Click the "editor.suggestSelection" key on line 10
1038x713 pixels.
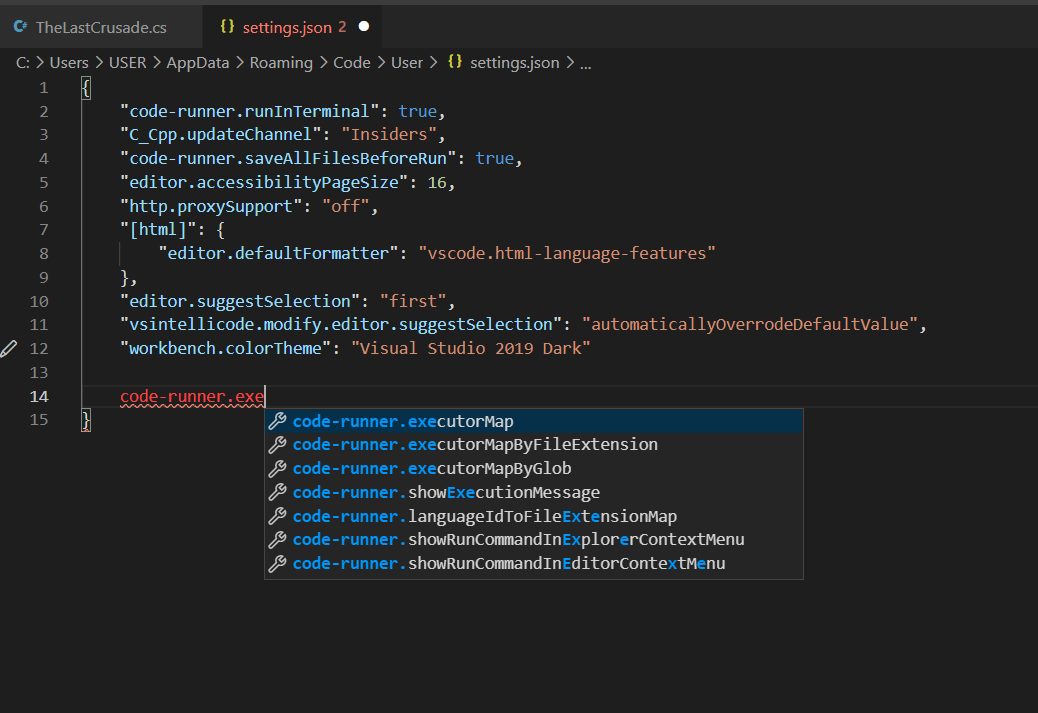[240, 301]
